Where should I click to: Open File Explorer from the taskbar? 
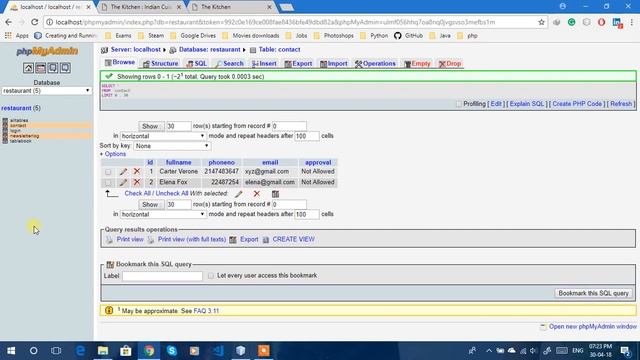[x=103, y=351]
